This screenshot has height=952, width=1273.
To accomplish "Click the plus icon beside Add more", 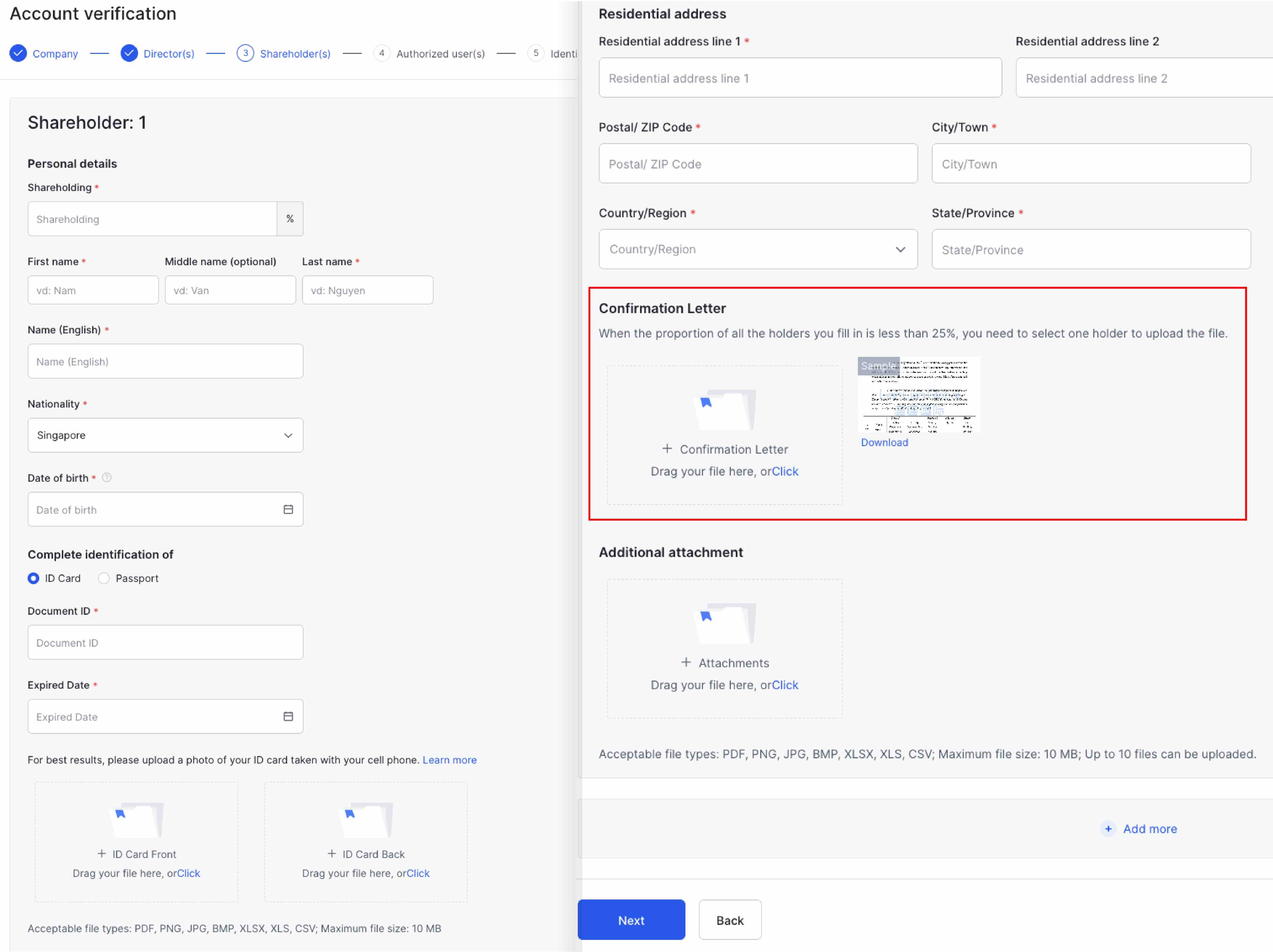I will 1108,829.
